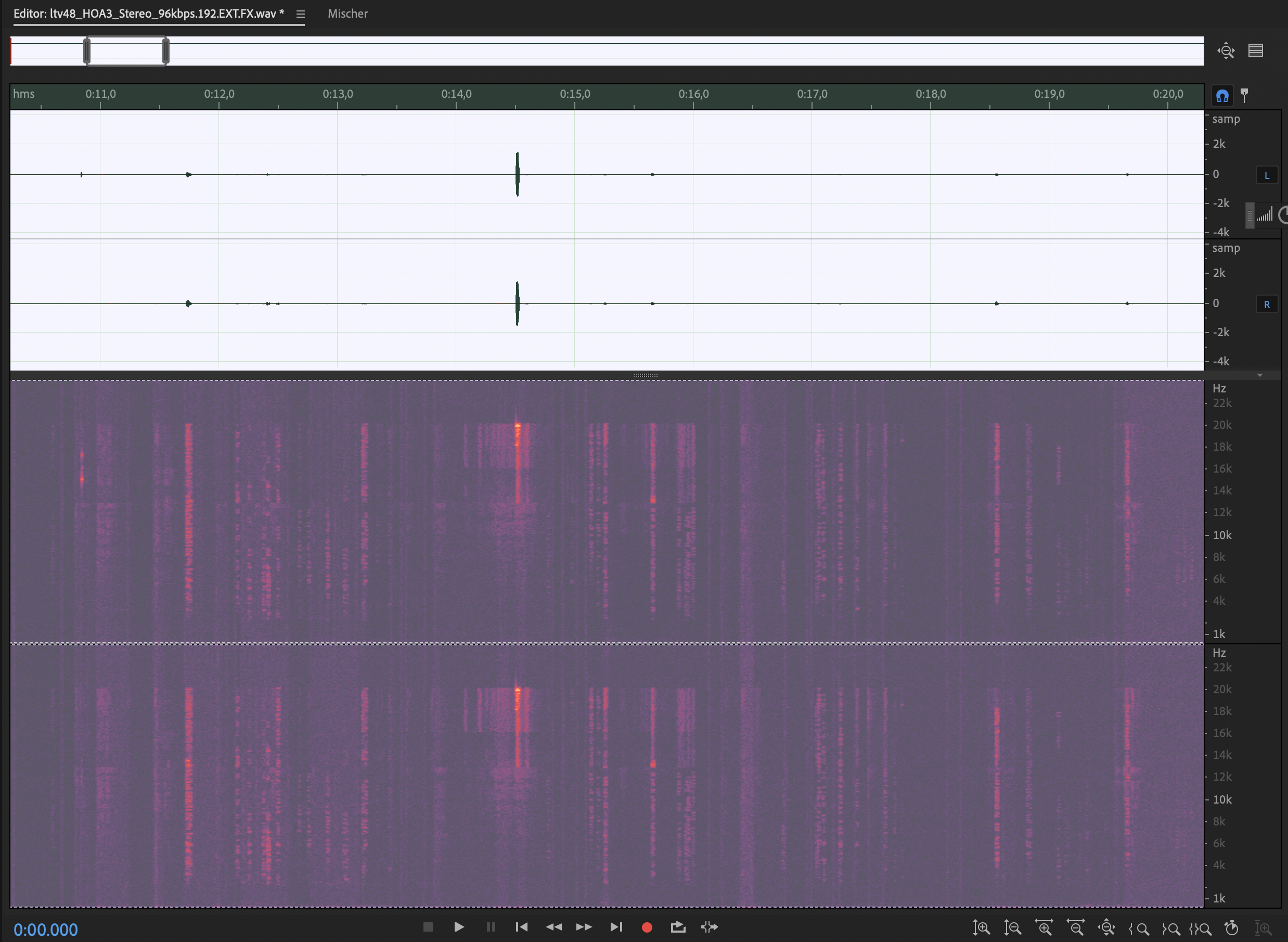Viewport: 1288px width, 942px height.
Task: Open Editor panel hamburger menu
Action: 300,14
